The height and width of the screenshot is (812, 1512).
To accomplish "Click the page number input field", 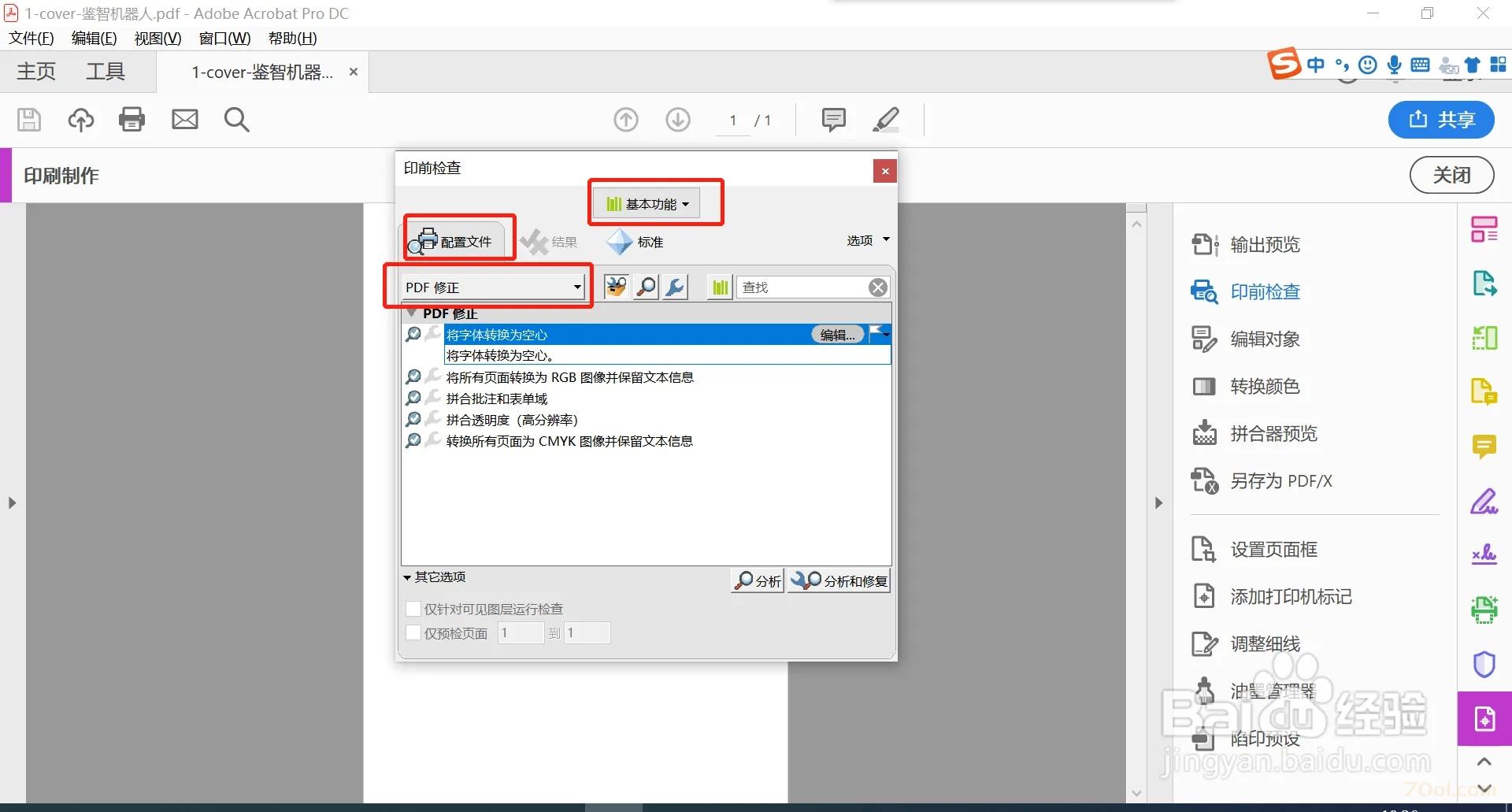I will pos(733,120).
